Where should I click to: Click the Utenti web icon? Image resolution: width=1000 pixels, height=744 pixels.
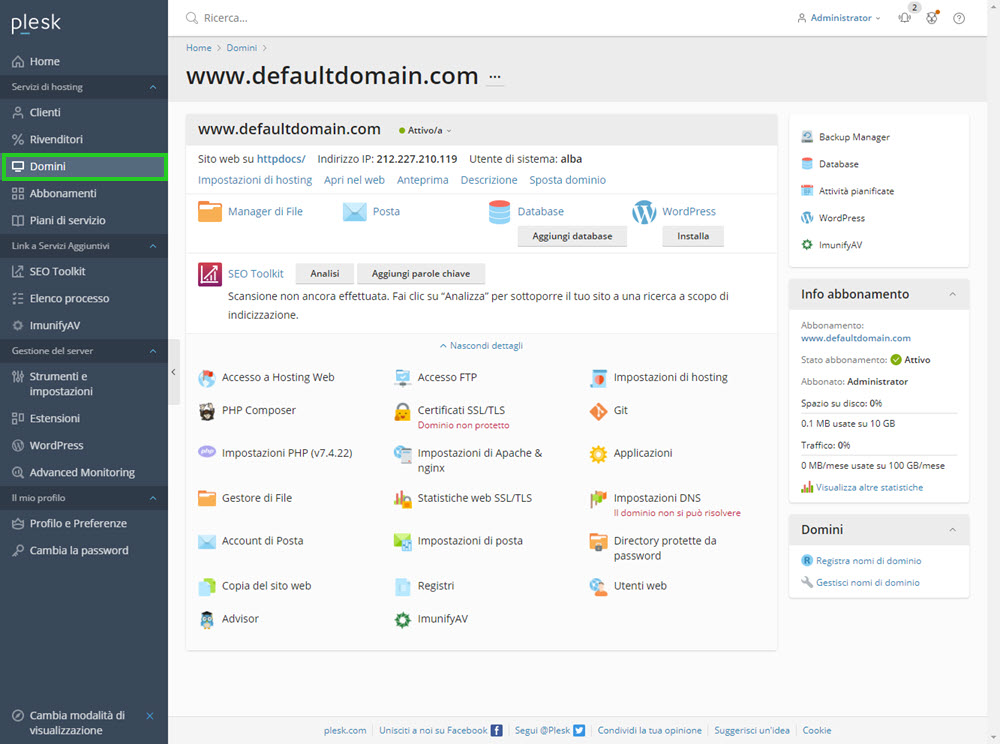pyautogui.click(x=598, y=587)
